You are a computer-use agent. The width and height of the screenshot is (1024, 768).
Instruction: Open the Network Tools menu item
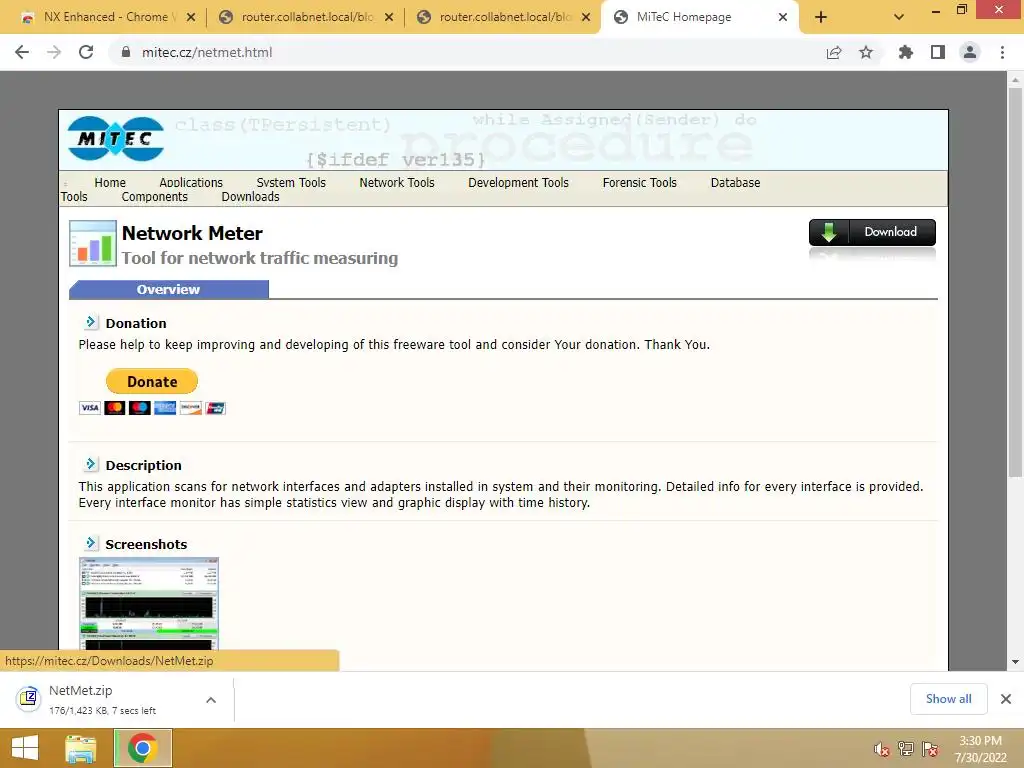pos(396,183)
